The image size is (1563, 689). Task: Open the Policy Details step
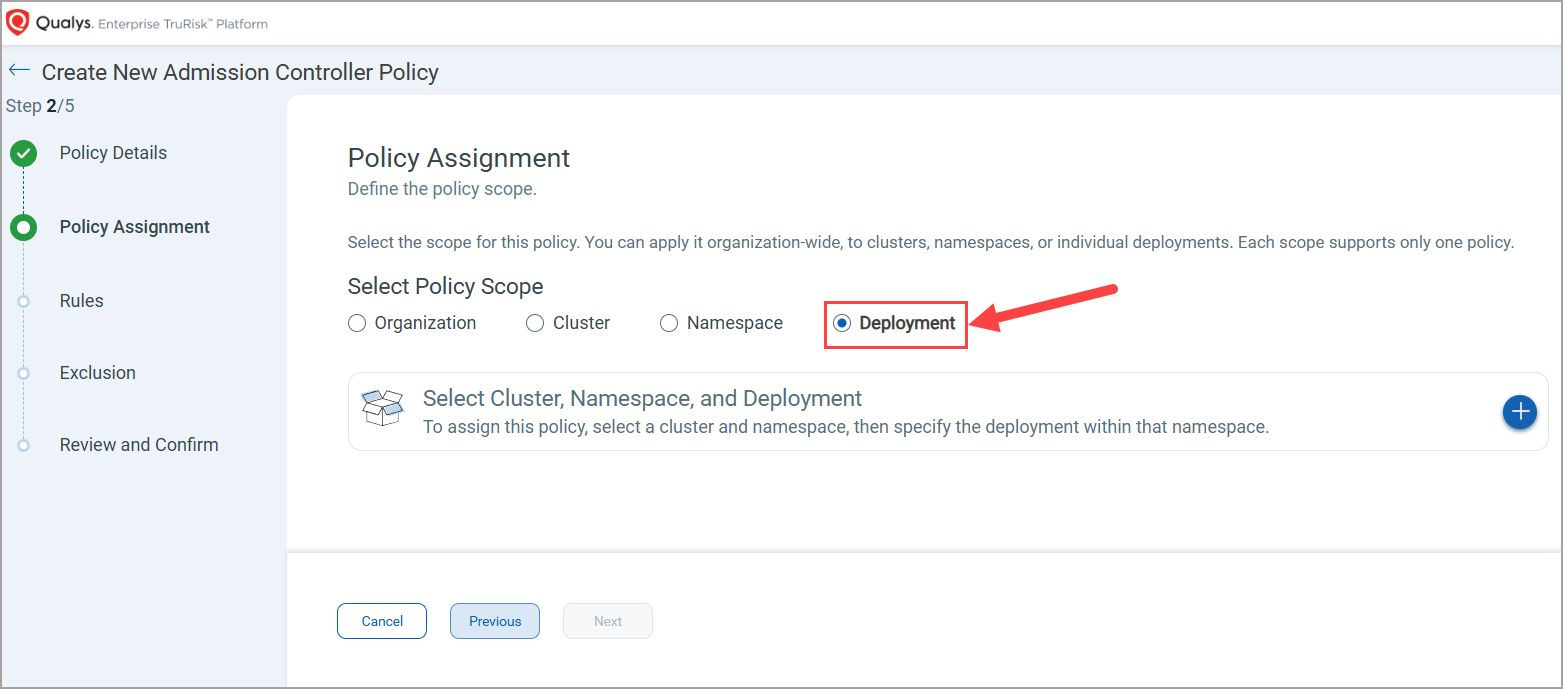point(113,153)
